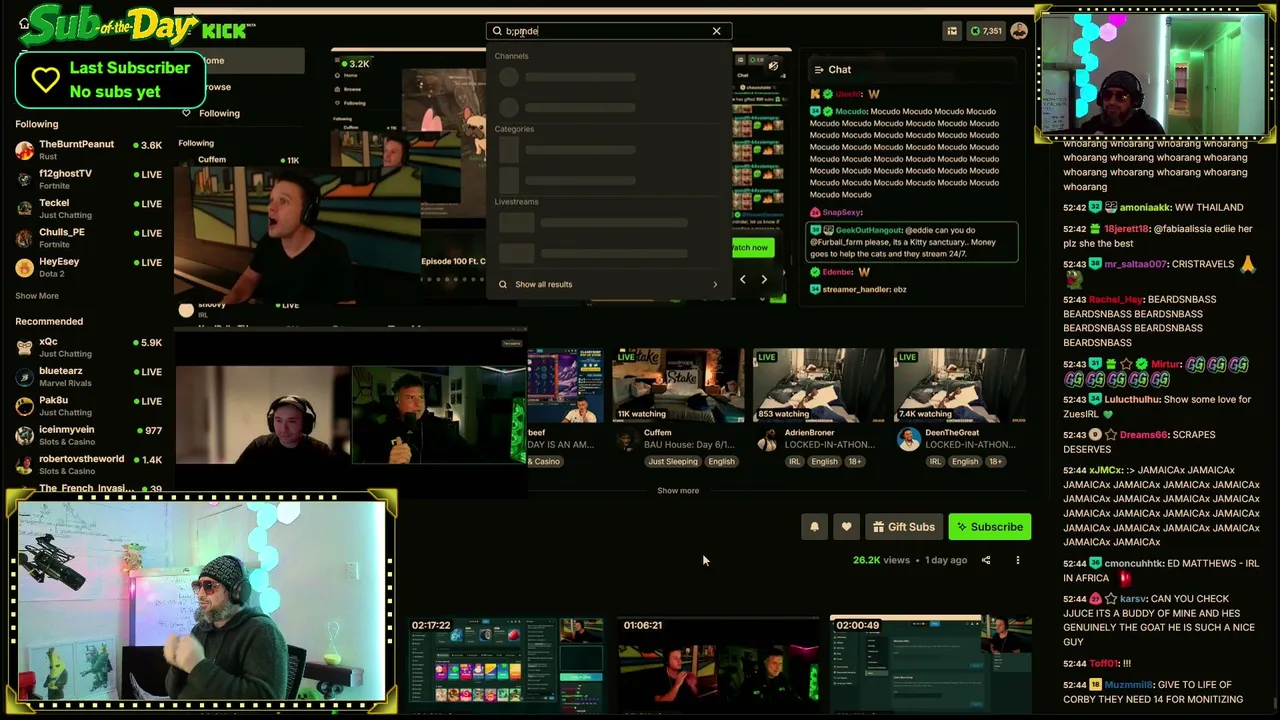The width and height of the screenshot is (1280, 720).
Task: Open the AdrienBroner channel avatar
Action: pyautogui.click(x=767, y=440)
